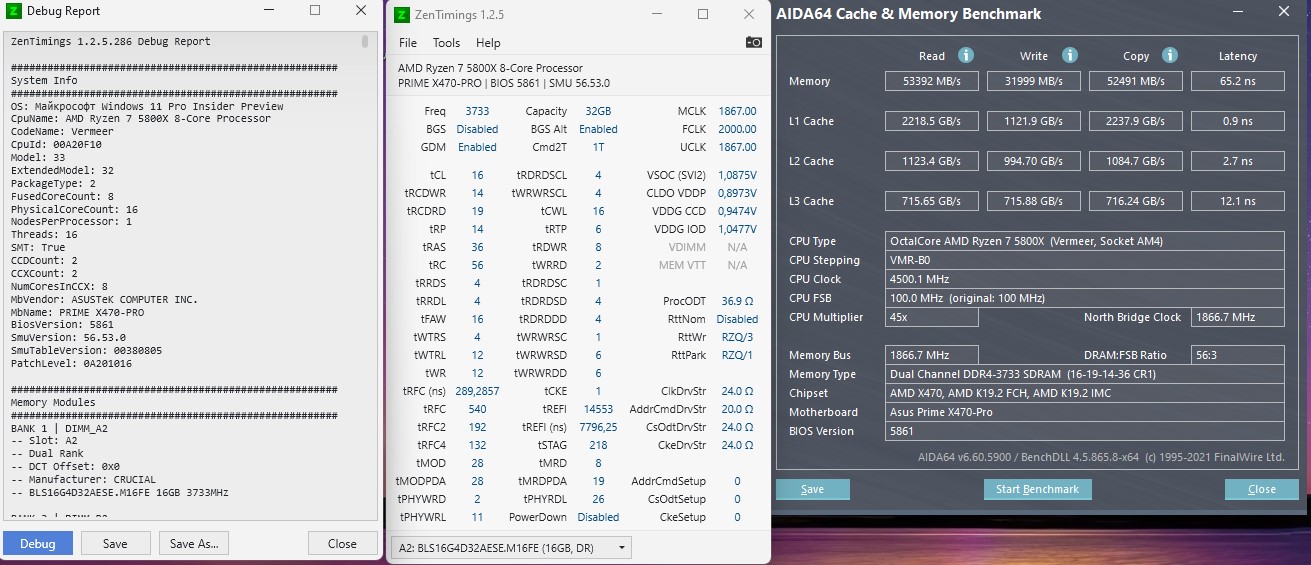Minimize the ZenTimings window
This screenshot has width=1311, height=565.
(657, 15)
